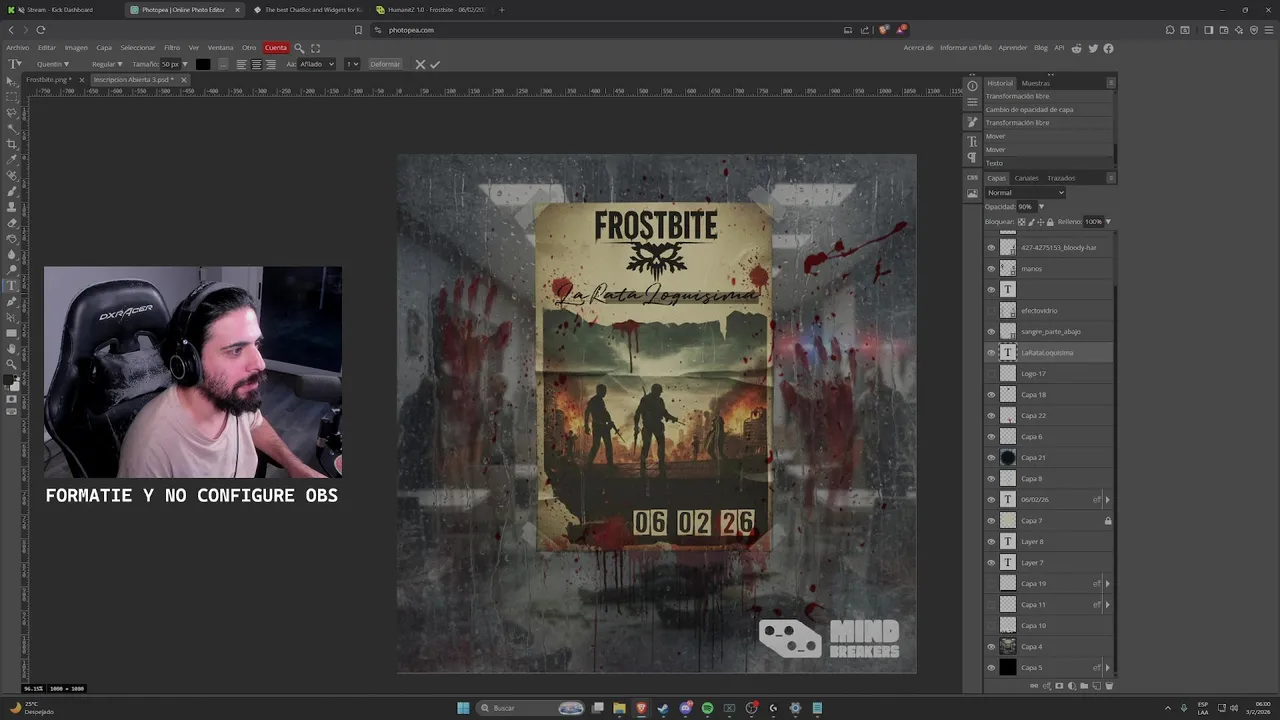This screenshot has height=720, width=1280.
Task: Select the Crop tool
Action: pyautogui.click(x=12, y=144)
